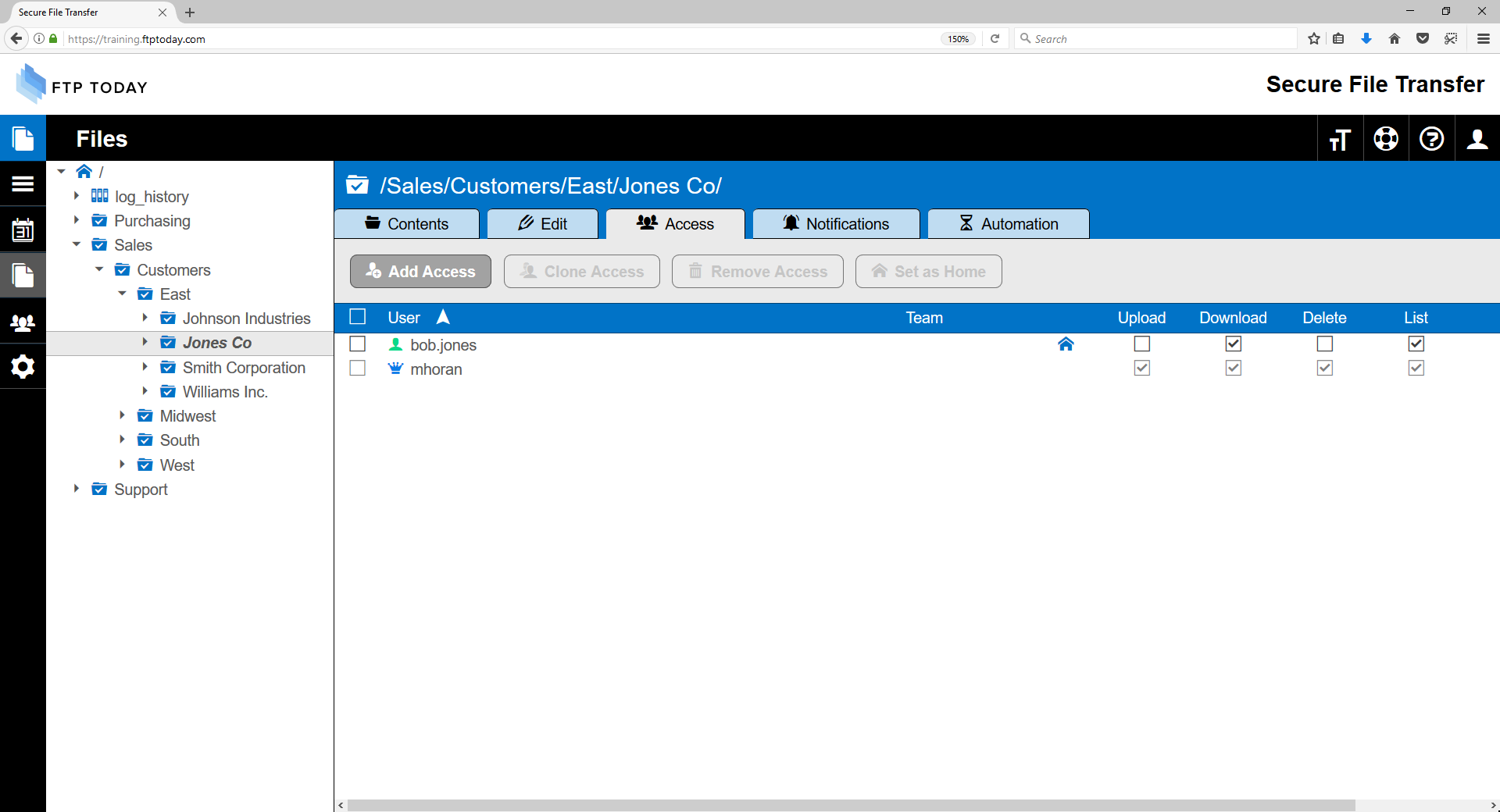Open the calendar icon in left sidebar

point(23,230)
